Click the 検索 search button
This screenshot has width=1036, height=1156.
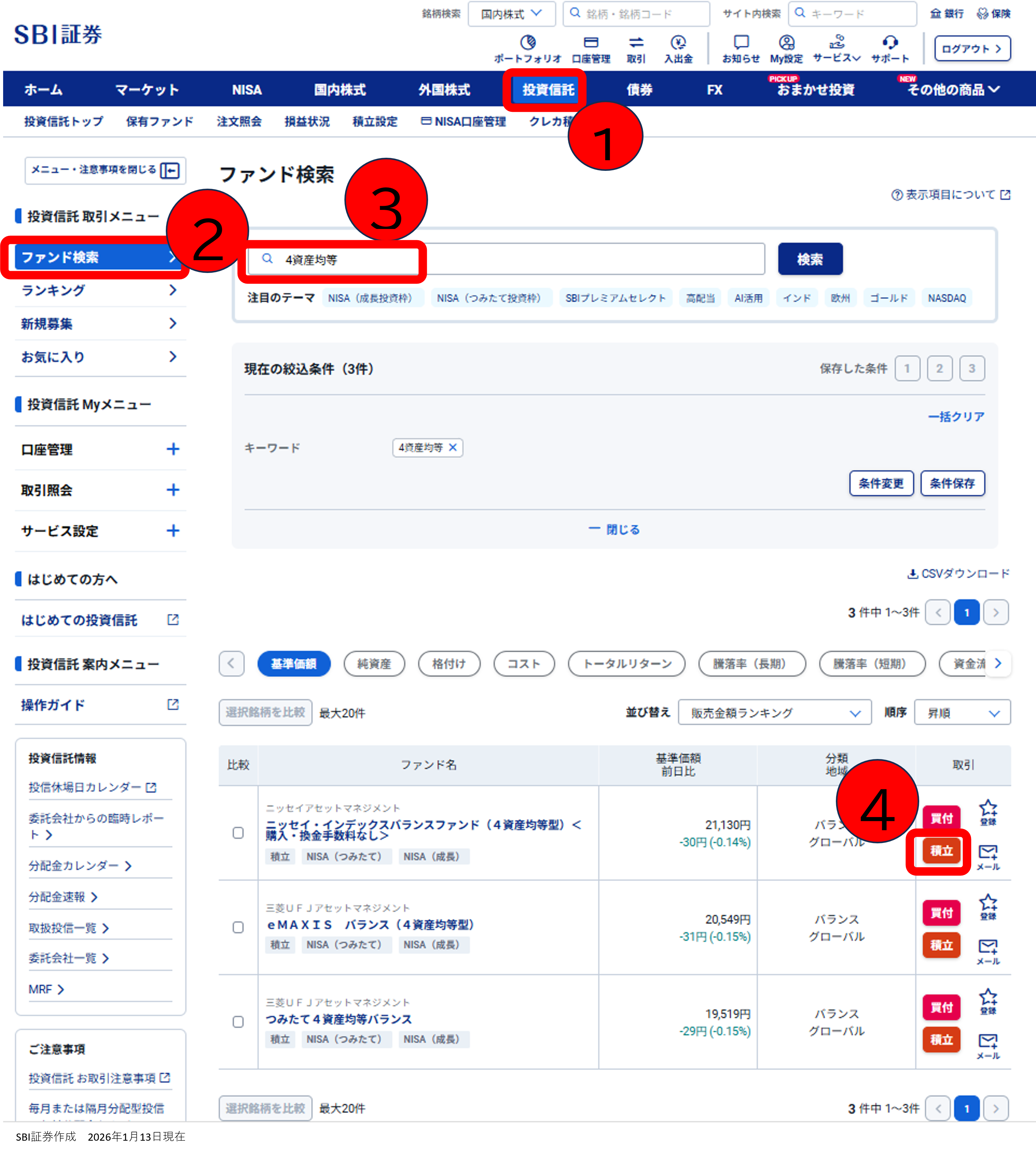(x=809, y=259)
